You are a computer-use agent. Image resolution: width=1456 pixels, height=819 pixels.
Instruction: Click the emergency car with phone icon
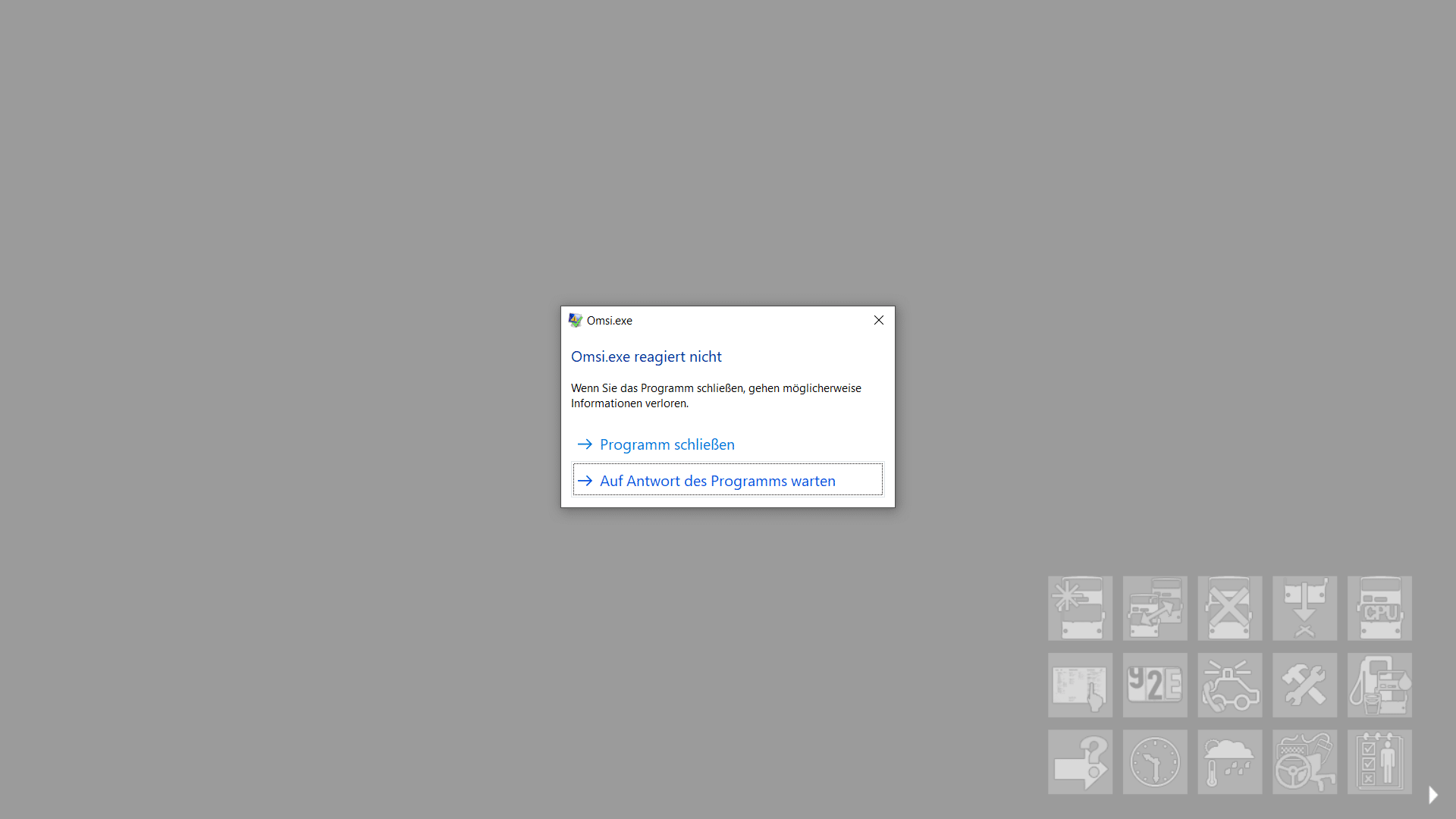click(1229, 685)
